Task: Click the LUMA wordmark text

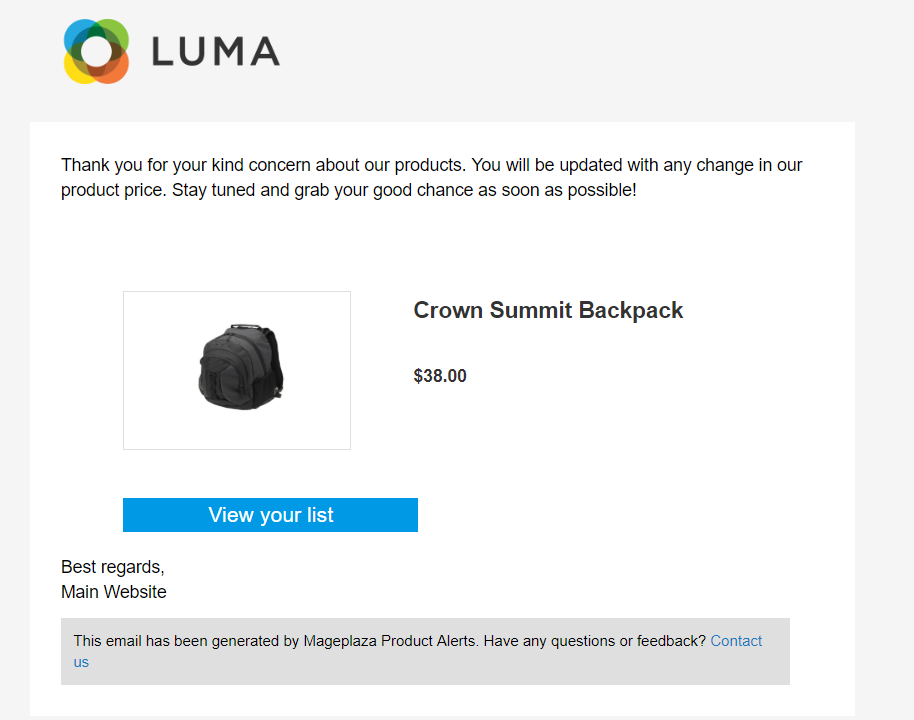Action: tap(215, 51)
